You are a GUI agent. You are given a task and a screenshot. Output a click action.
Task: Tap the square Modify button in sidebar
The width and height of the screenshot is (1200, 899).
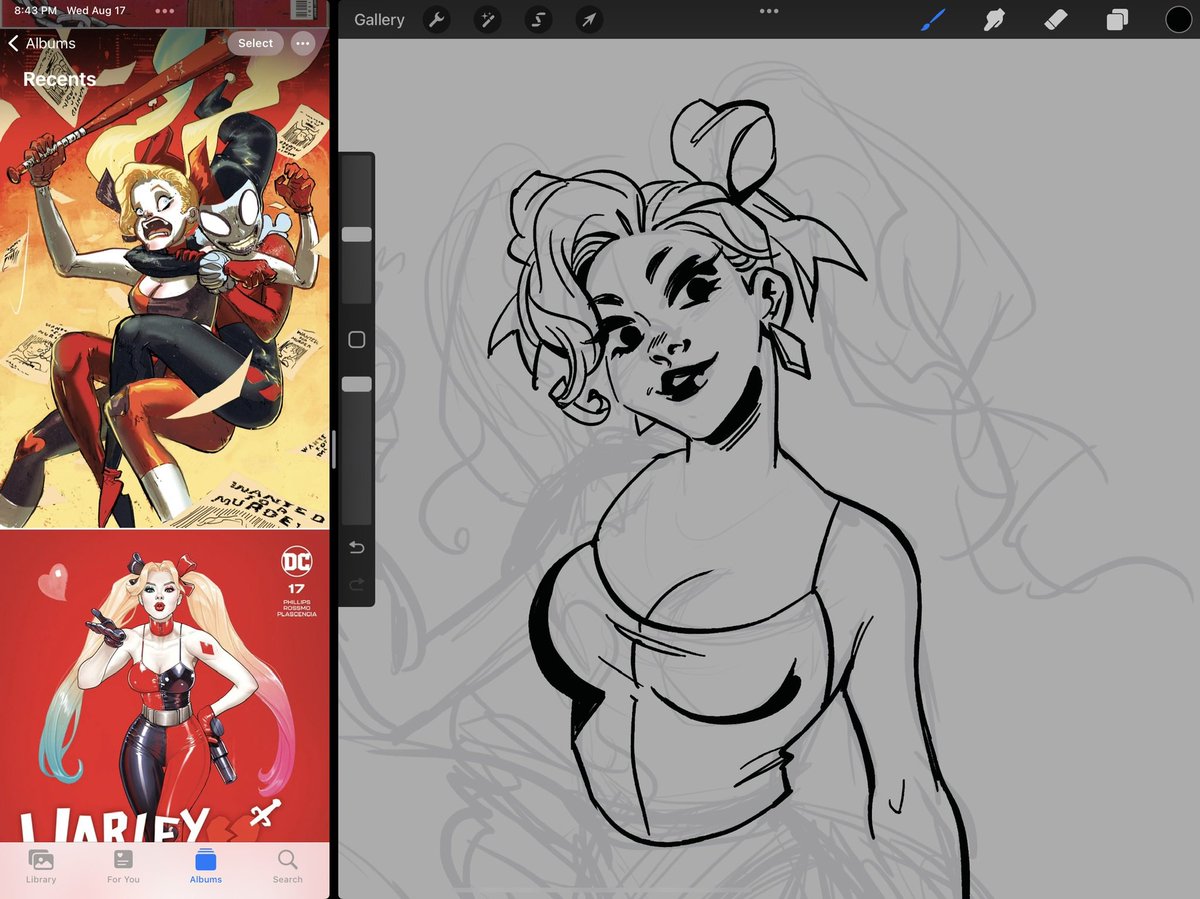tap(357, 340)
